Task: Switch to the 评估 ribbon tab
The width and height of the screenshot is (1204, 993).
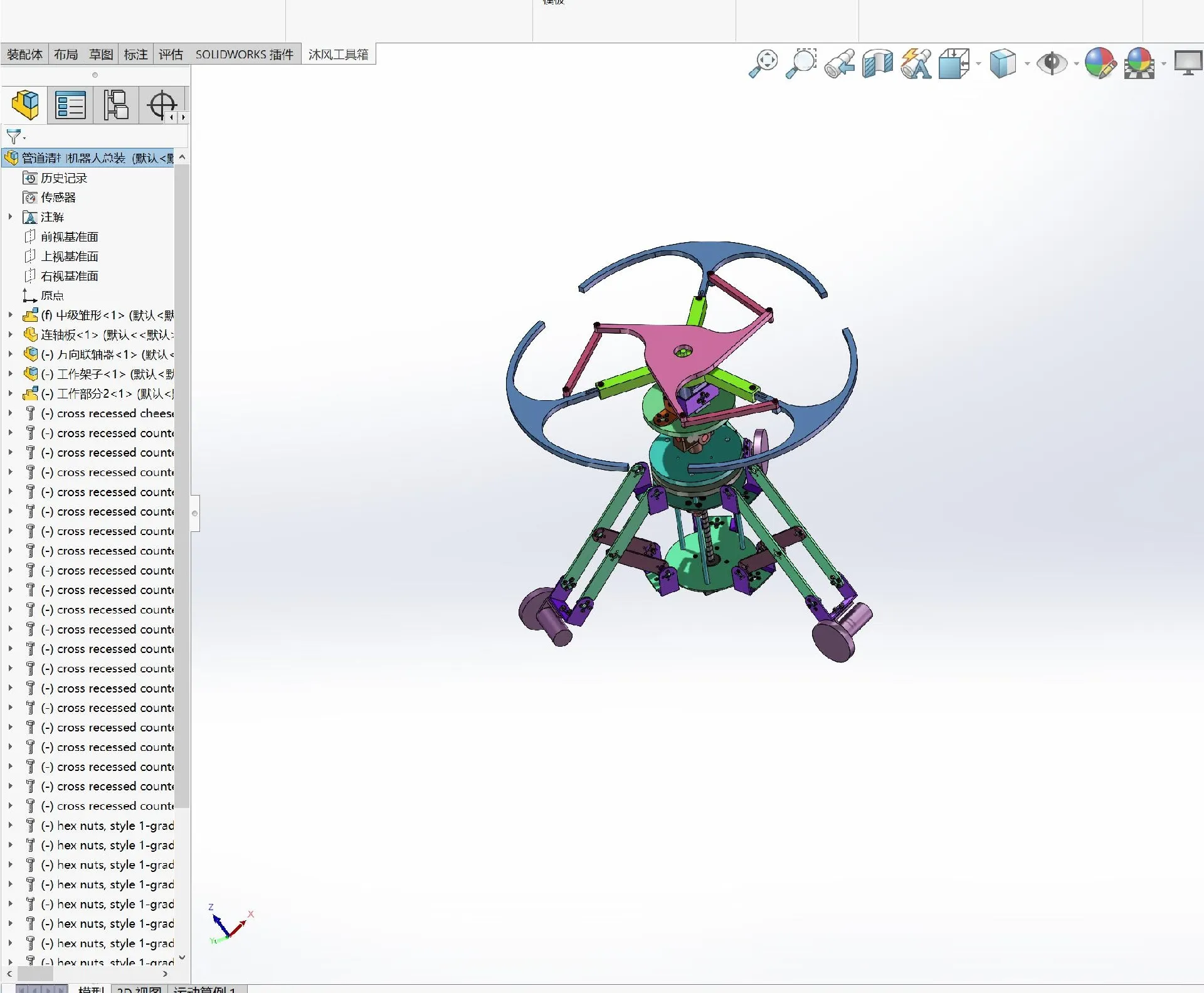Action: point(171,55)
